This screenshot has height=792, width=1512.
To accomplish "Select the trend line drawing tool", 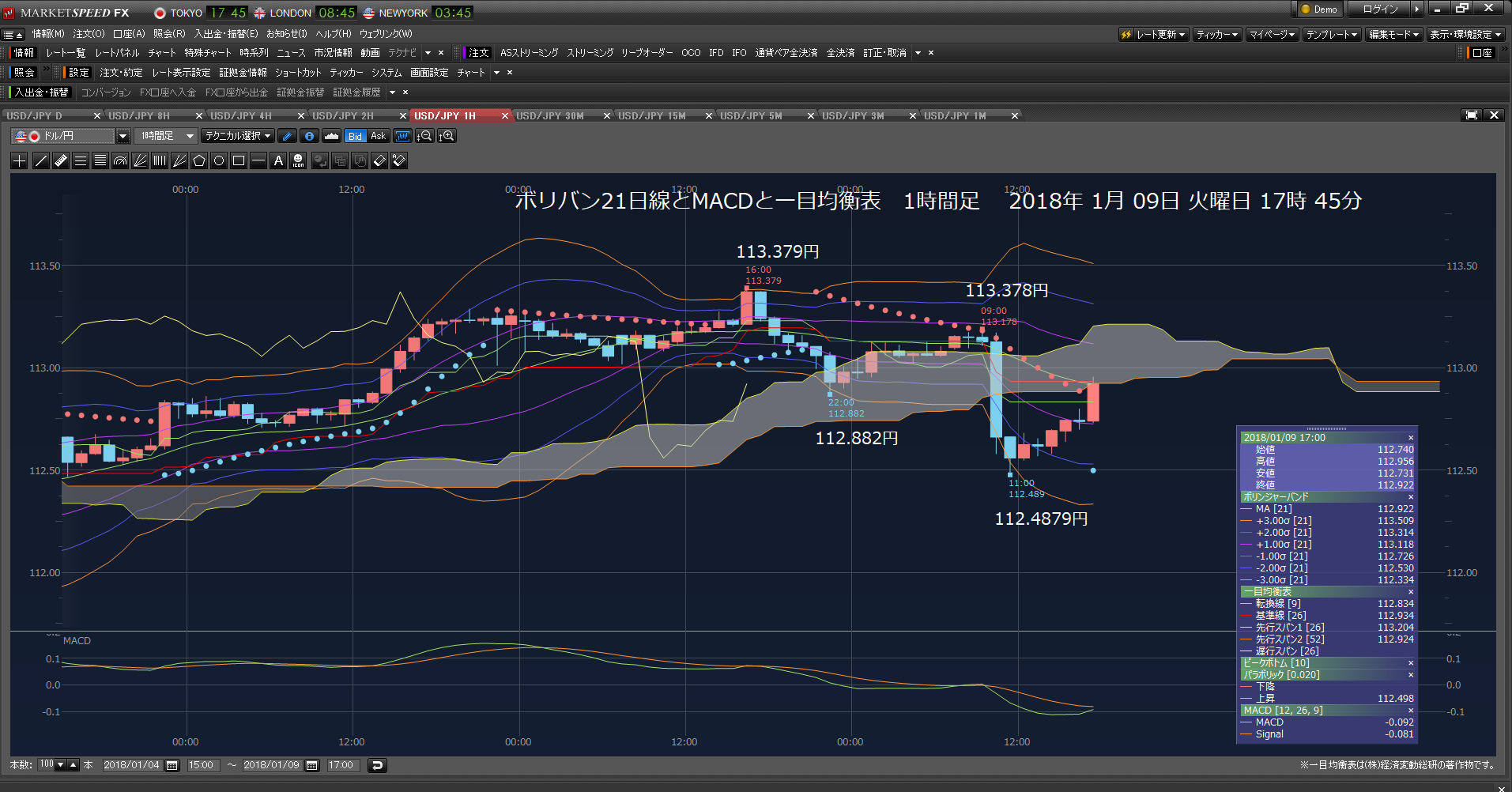I will click(41, 160).
